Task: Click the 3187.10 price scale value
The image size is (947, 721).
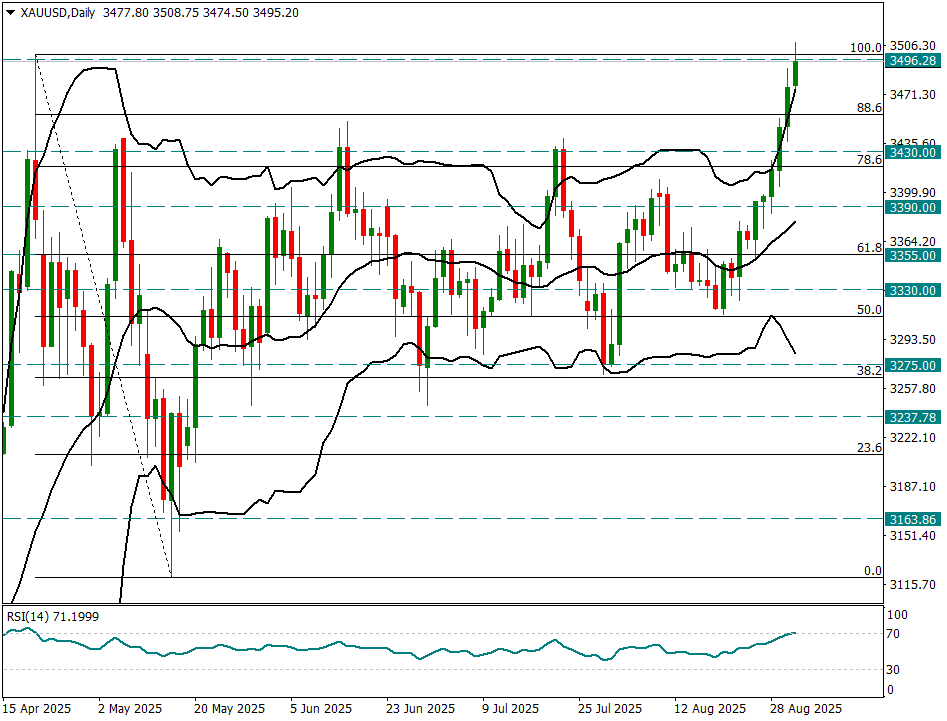Action: (913, 487)
